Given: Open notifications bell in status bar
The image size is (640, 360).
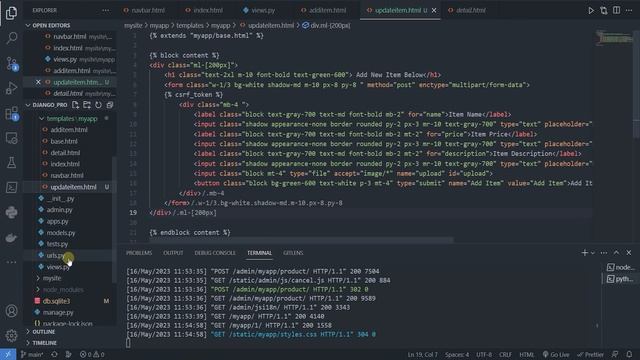Looking at the screenshot, I should tap(629, 354).
